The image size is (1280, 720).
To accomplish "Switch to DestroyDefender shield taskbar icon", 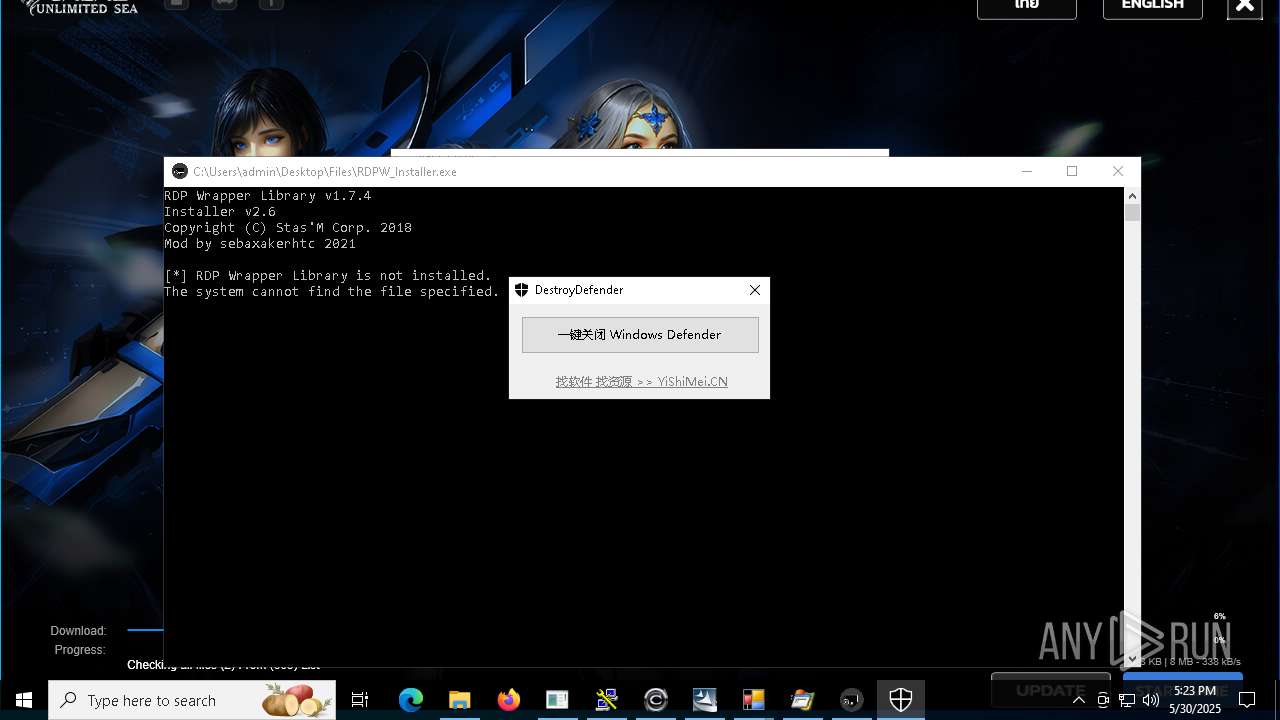I will 901,700.
